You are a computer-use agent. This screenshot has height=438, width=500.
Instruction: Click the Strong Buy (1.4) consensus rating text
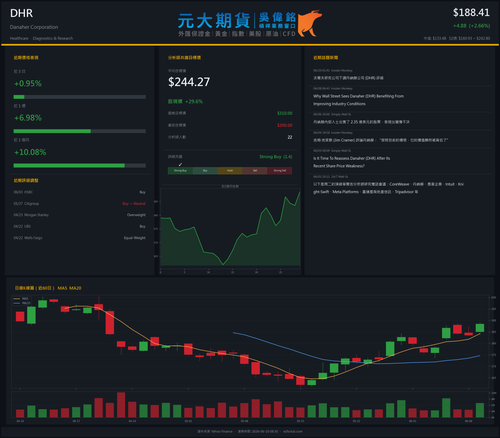(276, 157)
